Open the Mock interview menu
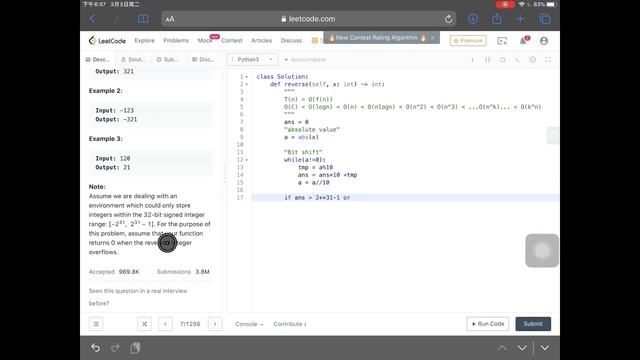The height and width of the screenshot is (360, 640). (x=205, y=40)
